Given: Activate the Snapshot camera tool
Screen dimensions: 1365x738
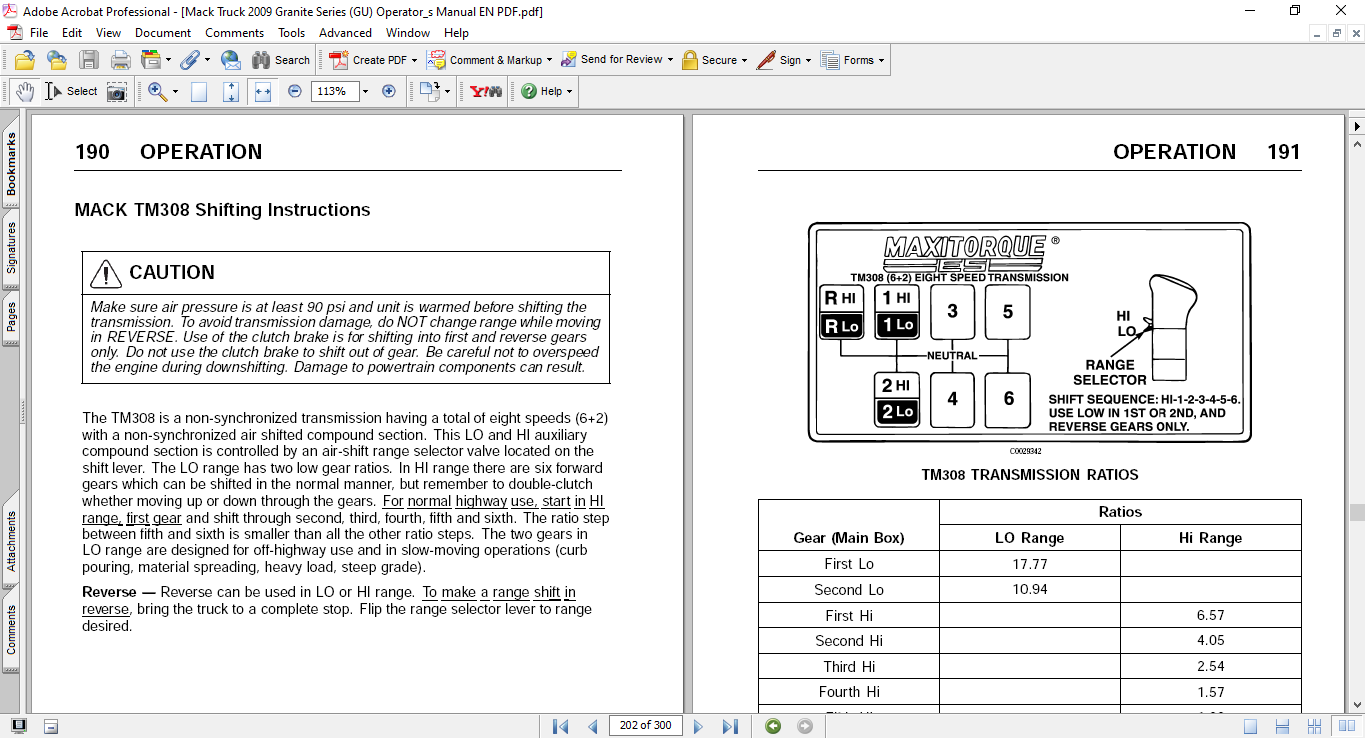Looking at the screenshot, I should click(x=117, y=91).
